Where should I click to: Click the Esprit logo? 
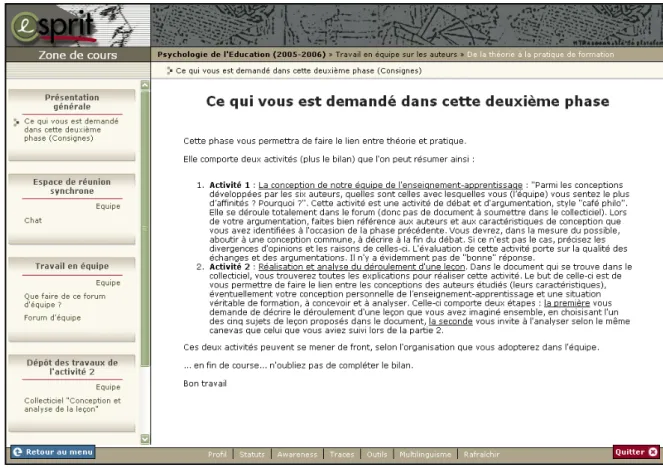click(x=53, y=27)
